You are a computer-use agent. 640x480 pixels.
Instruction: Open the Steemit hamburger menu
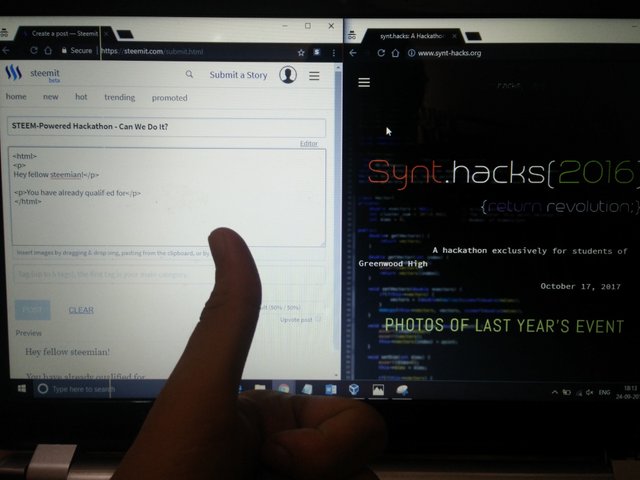pyautogui.click(x=314, y=76)
